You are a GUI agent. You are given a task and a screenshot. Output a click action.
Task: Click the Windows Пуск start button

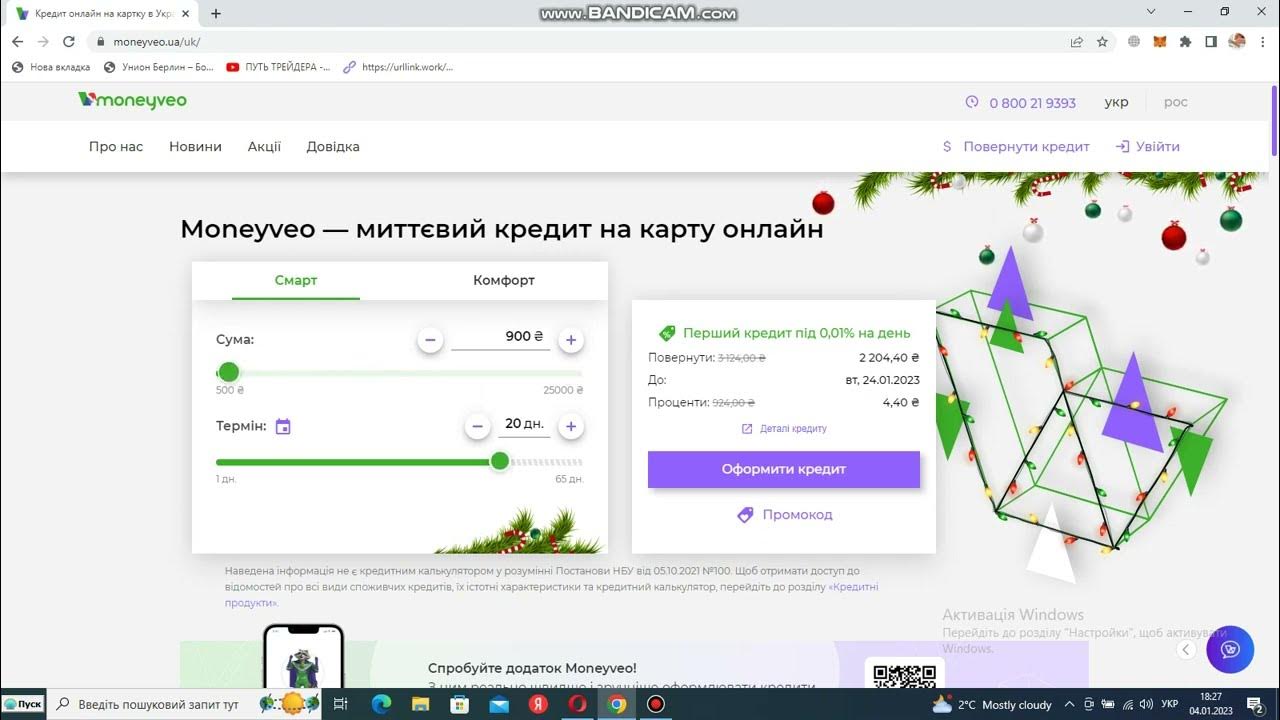(x=23, y=704)
